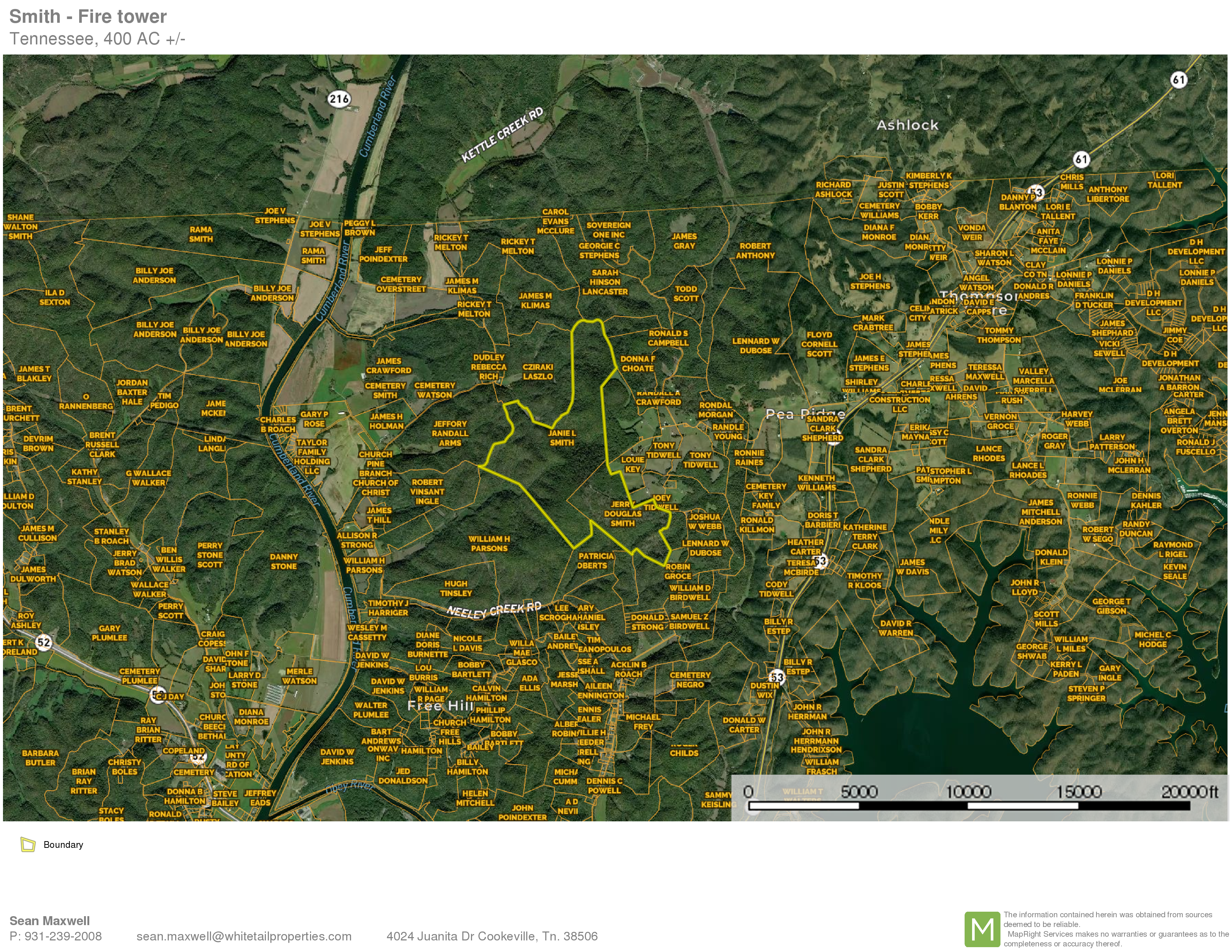Click the Highway 53 shield near Teresa McBirde
Image resolution: width=1232 pixels, height=952 pixels.
pyautogui.click(x=820, y=561)
